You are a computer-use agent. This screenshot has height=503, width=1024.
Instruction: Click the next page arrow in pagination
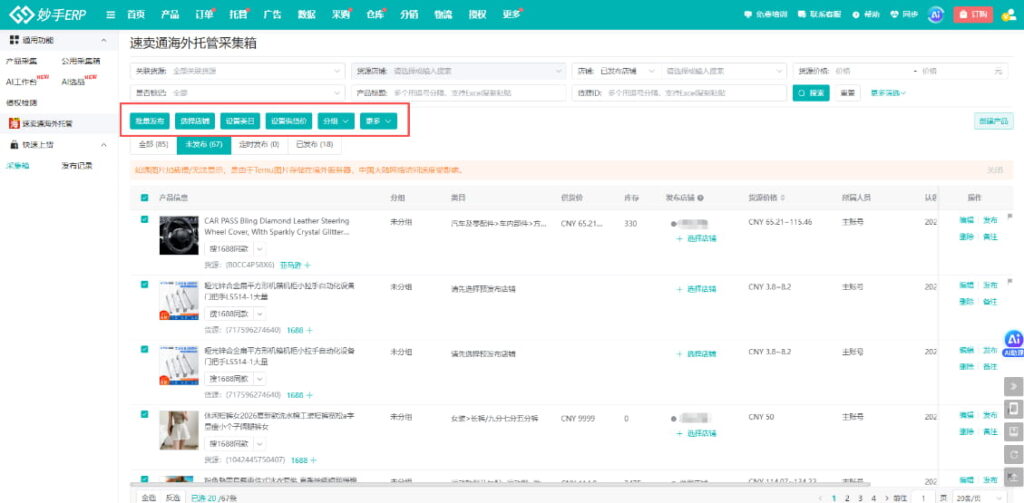pos(886,498)
